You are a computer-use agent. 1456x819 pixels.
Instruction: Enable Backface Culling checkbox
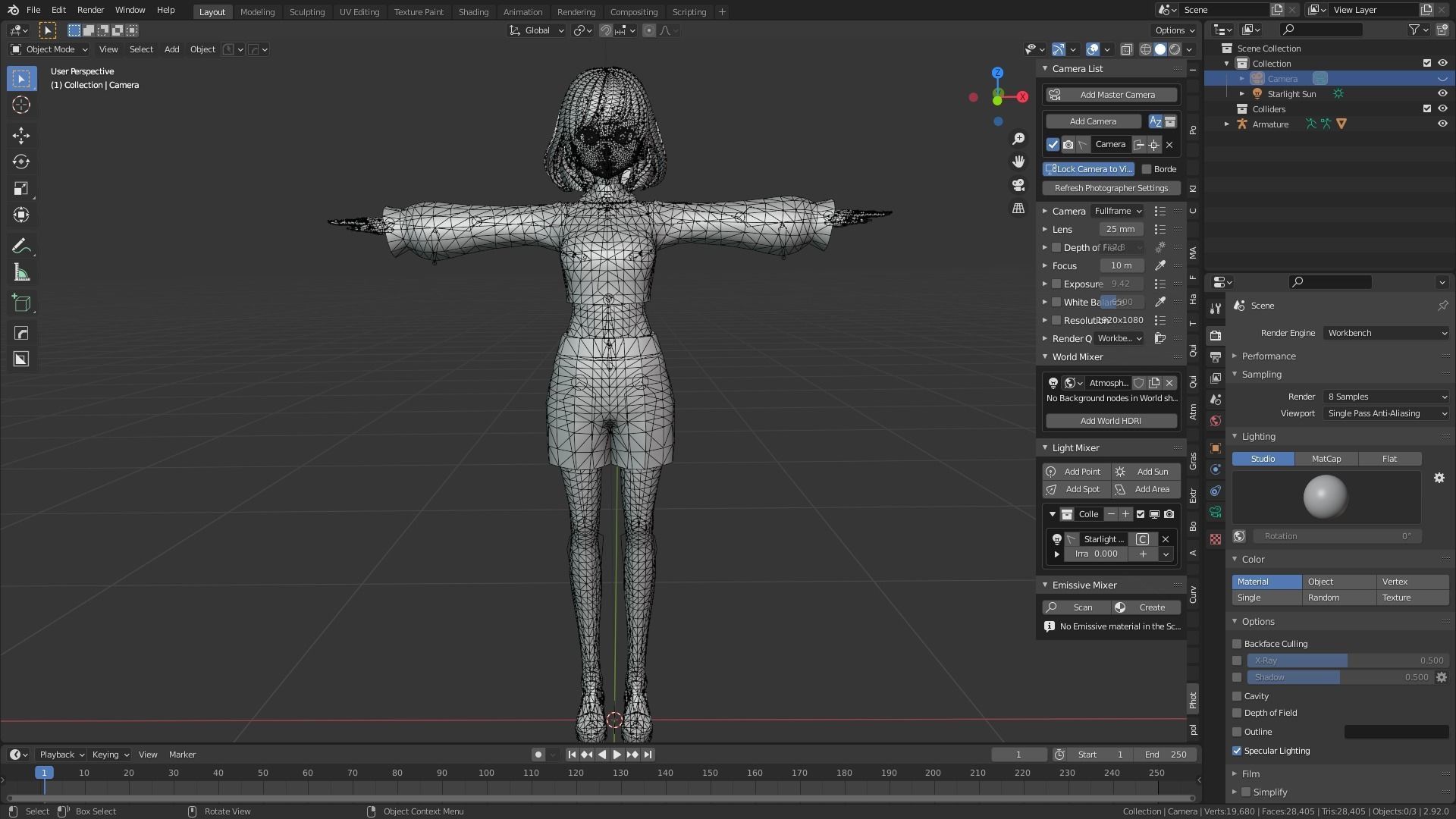[x=1237, y=644]
